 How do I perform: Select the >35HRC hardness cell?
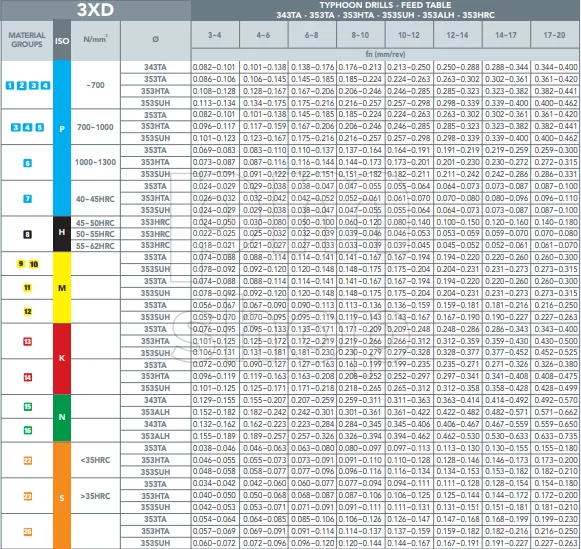(x=96, y=496)
